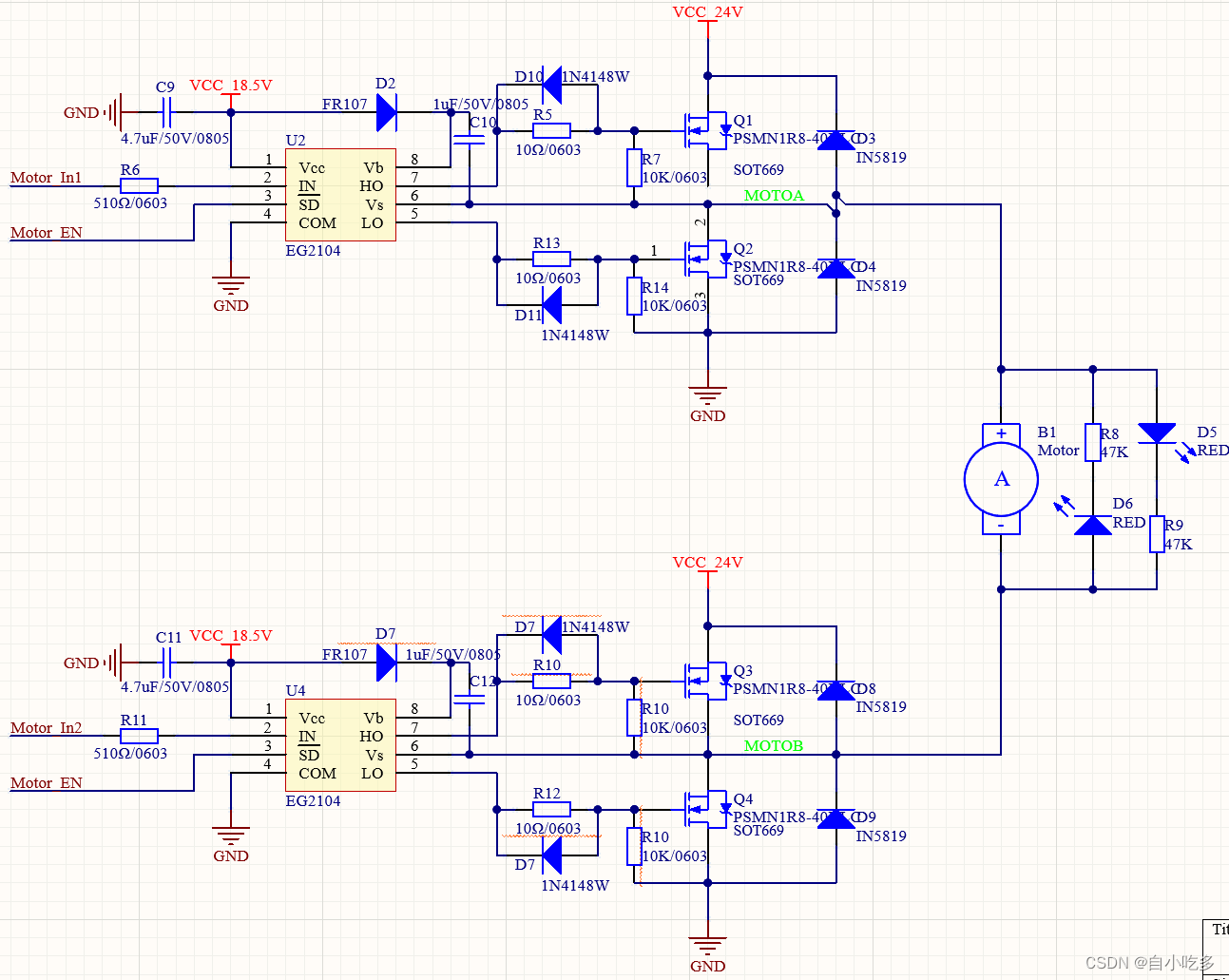This screenshot has width=1229, height=980.
Task: Click the green MOTOB net label
Action: (x=774, y=746)
